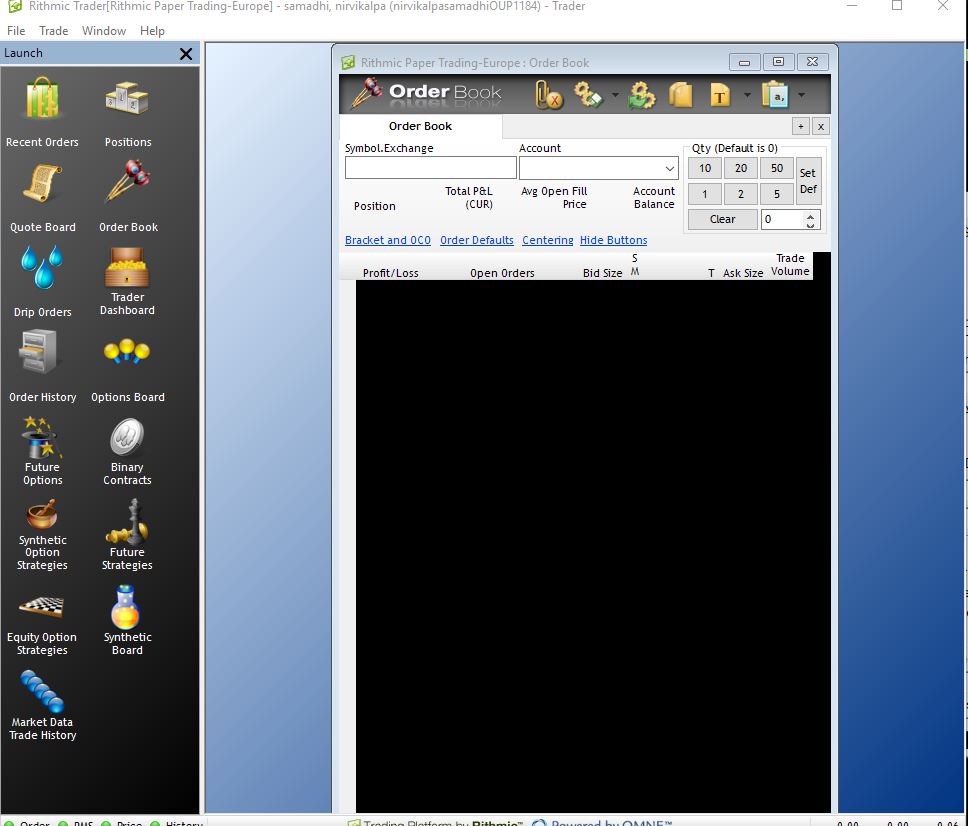This screenshot has height=826, width=968.
Task: Decrease quantity with spinner down arrow
Action: pyautogui.click(x=810, y=225)
